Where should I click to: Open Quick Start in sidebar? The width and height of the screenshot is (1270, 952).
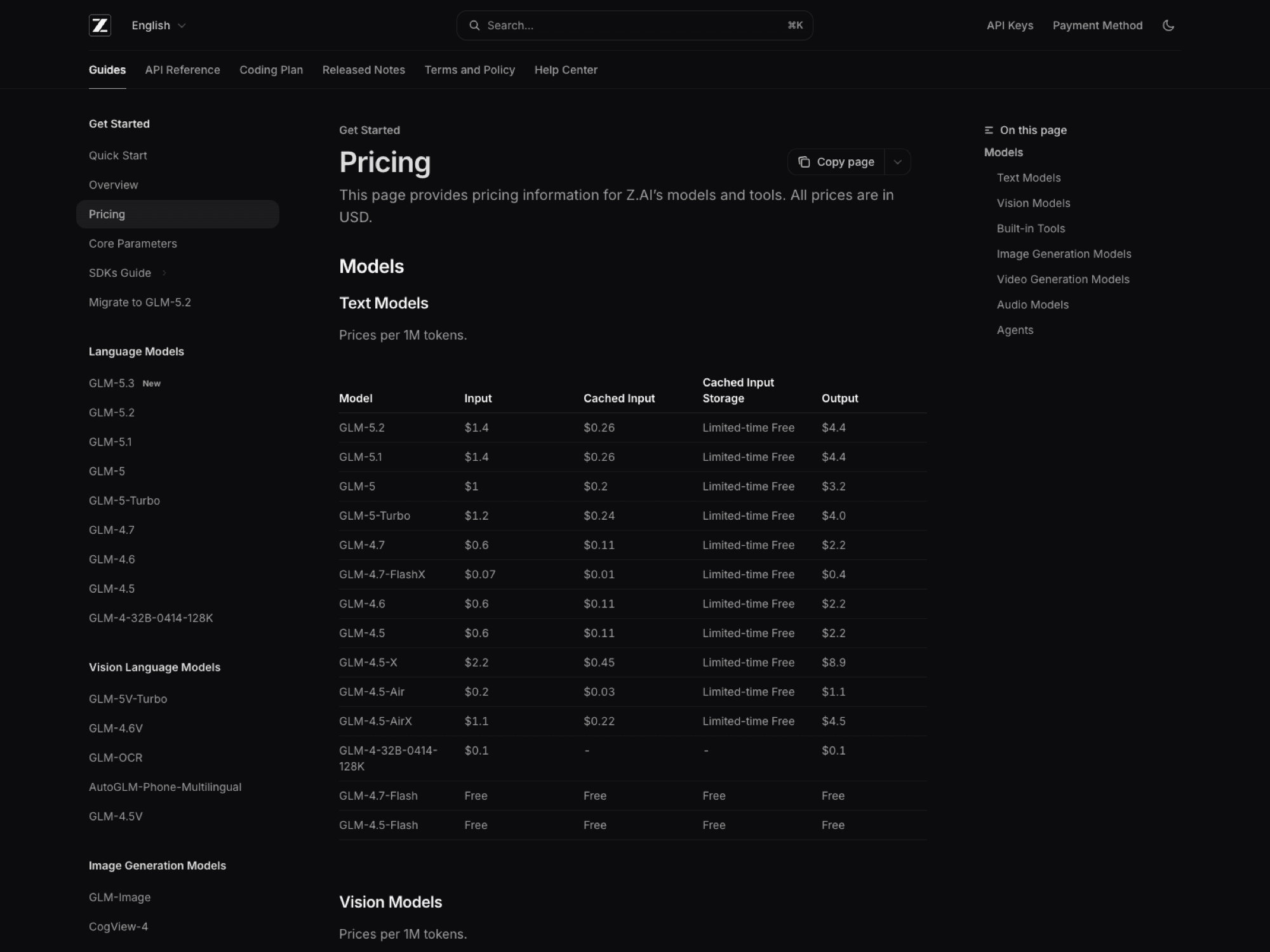click(x=117, y=155)
